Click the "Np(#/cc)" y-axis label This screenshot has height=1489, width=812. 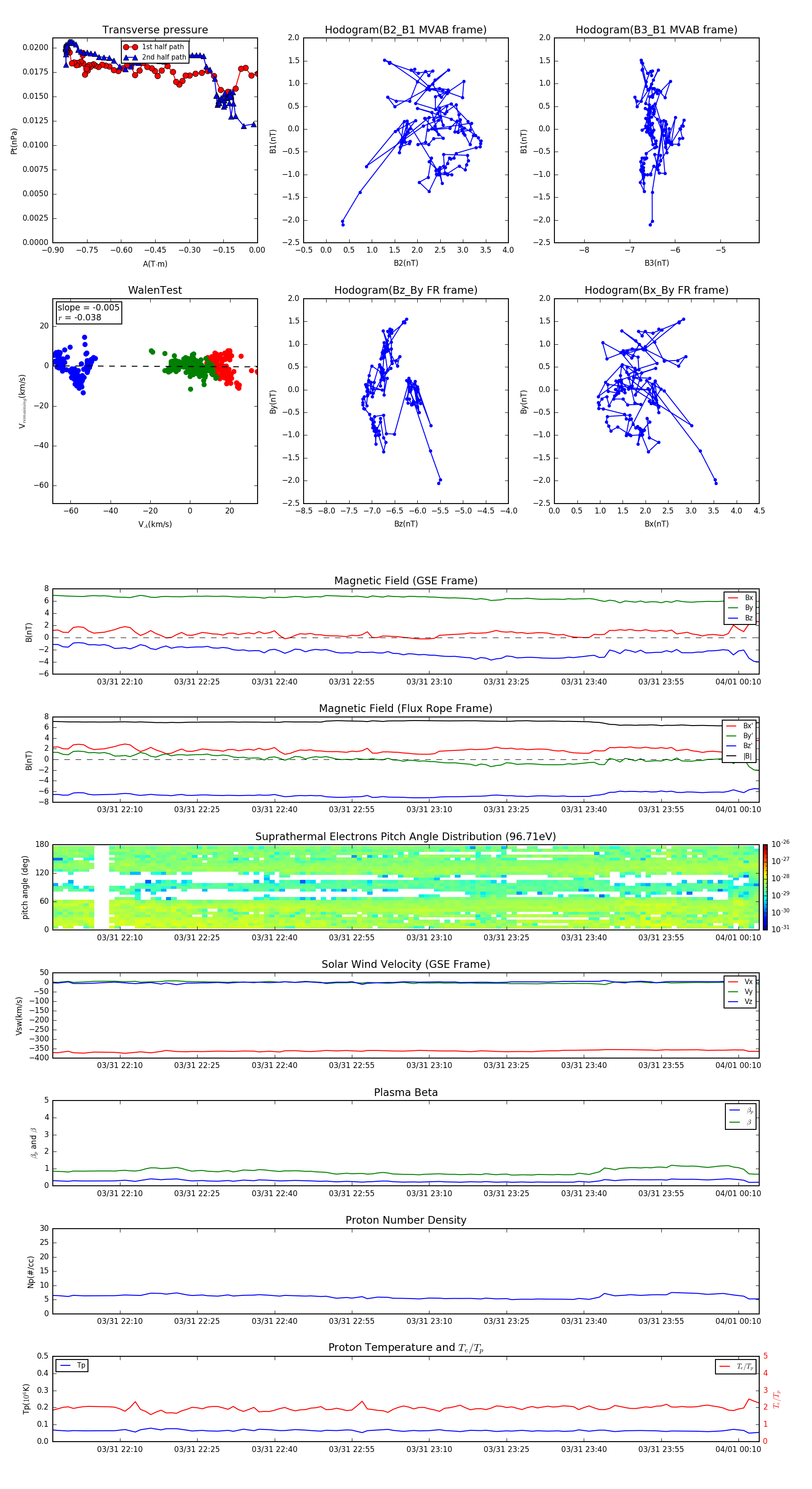31,1272
